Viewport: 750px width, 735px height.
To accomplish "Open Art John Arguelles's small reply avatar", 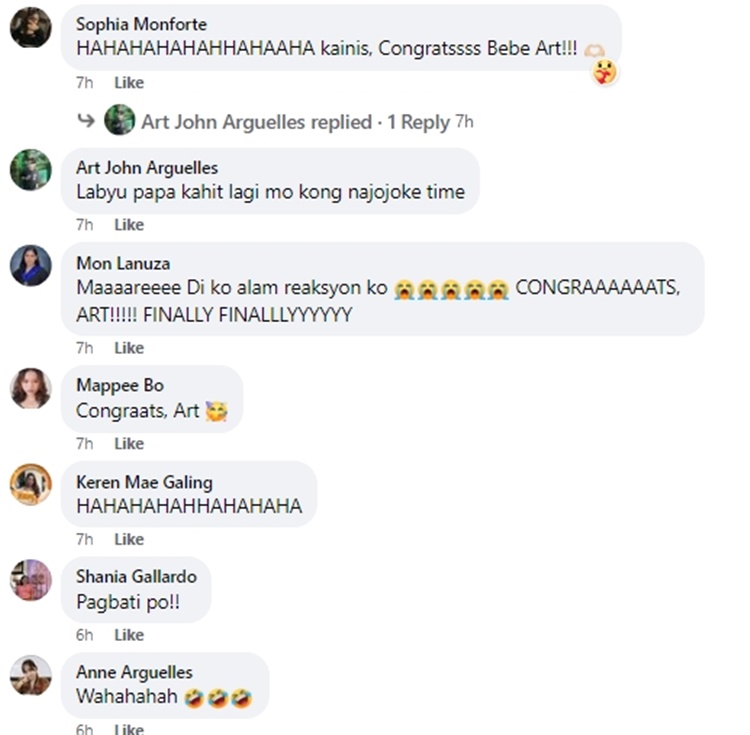I will point(120,120).
